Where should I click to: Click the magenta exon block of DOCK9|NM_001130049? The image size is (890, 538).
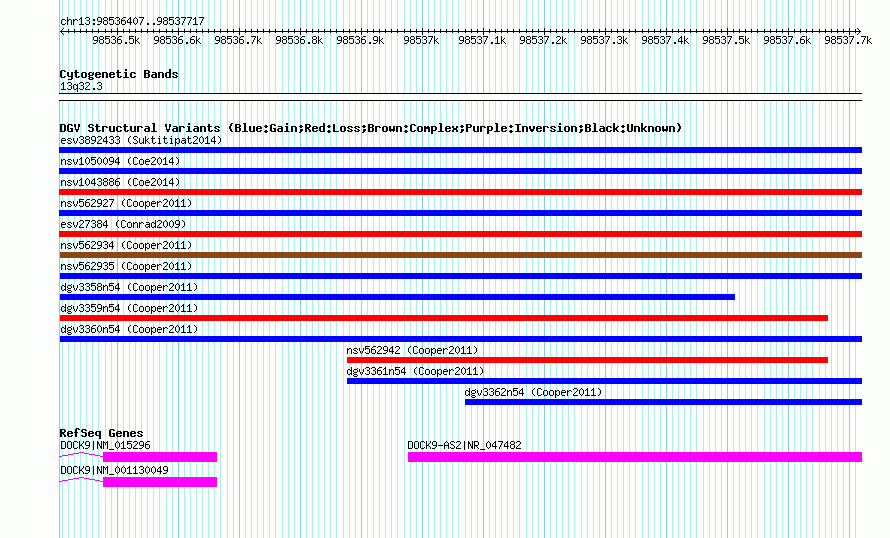pyautogui.click(x=160, y=482)
